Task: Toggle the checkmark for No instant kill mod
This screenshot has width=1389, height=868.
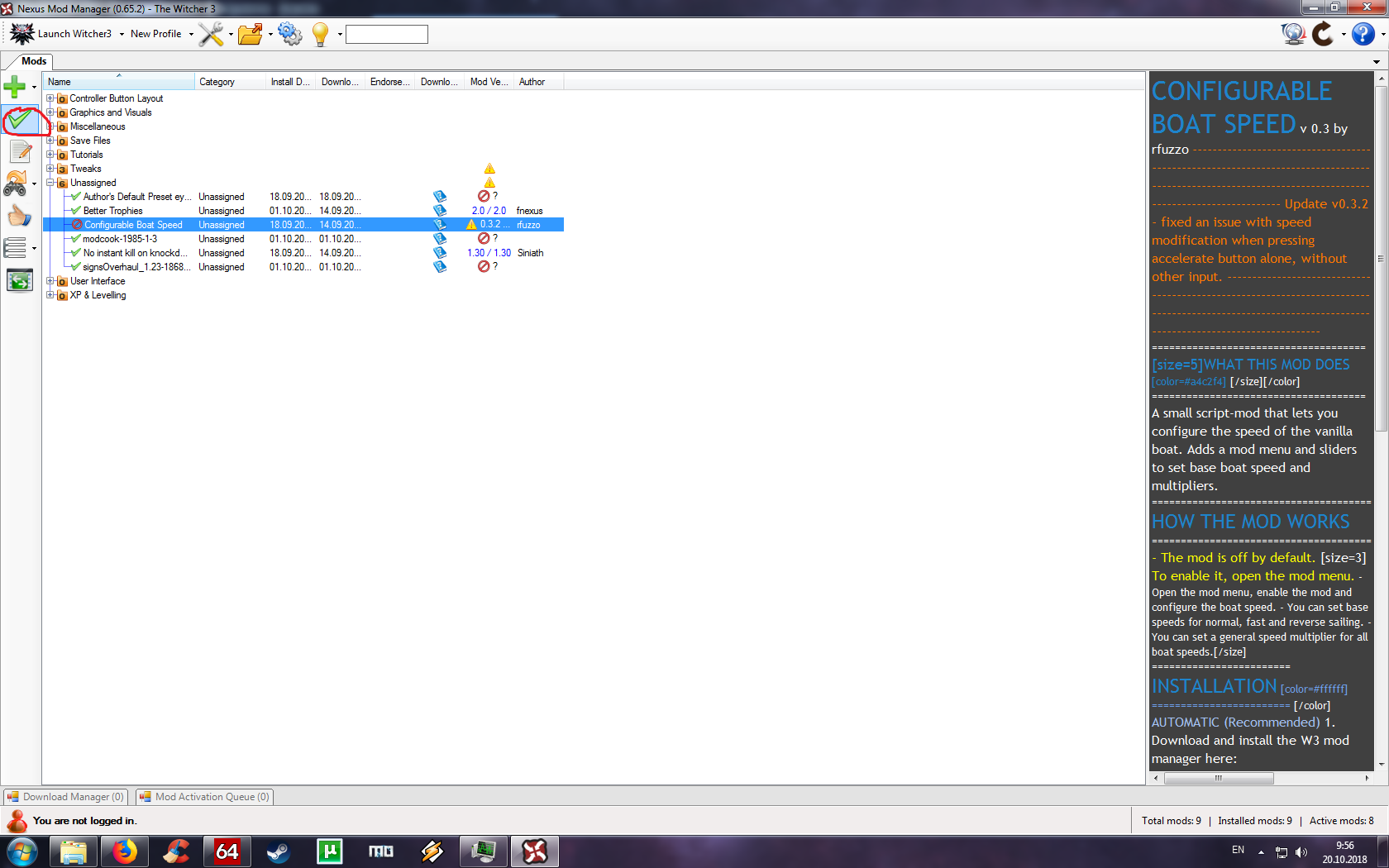Action: click(76, 253)
